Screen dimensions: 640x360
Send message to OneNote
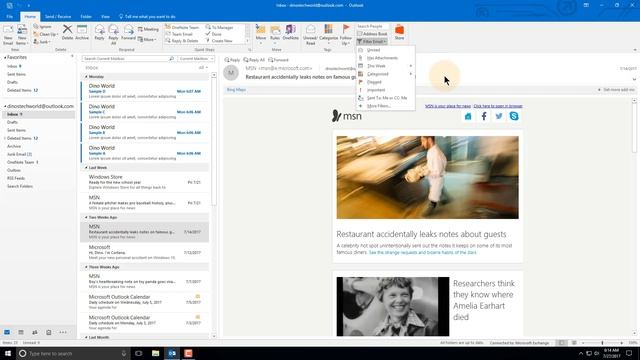coord(290,32)
